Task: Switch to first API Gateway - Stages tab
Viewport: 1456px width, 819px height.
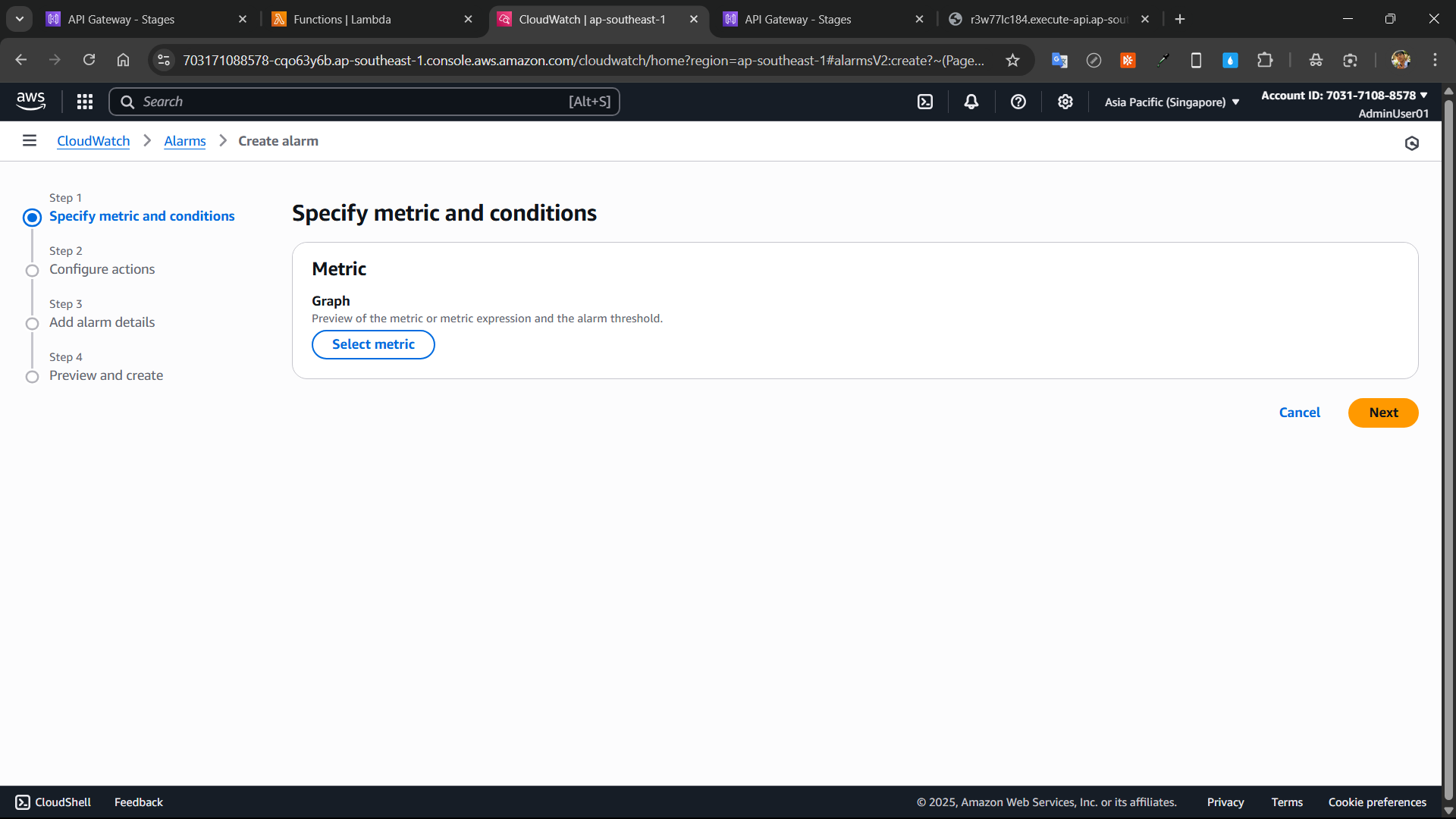Action: coord(148,19)
